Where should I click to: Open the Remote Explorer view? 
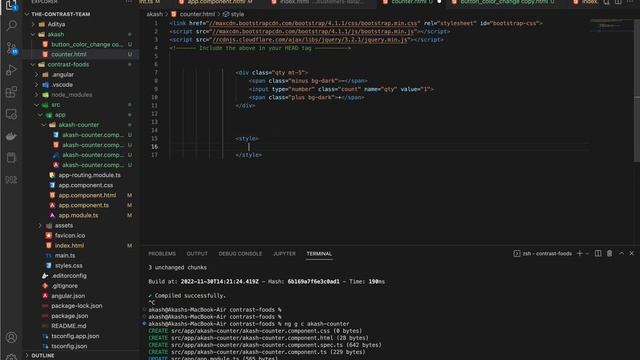(x=11, y=114)
